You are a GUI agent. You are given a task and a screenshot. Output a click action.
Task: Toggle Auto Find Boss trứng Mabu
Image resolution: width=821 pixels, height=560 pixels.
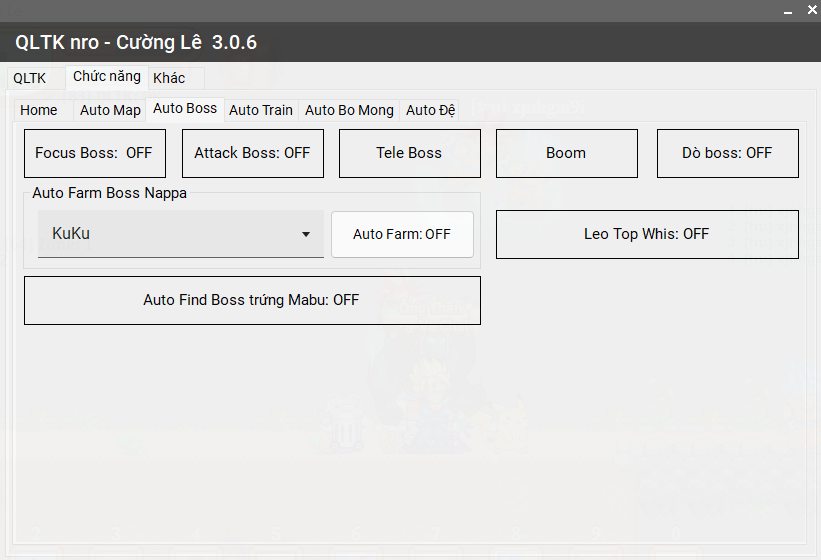251,300
